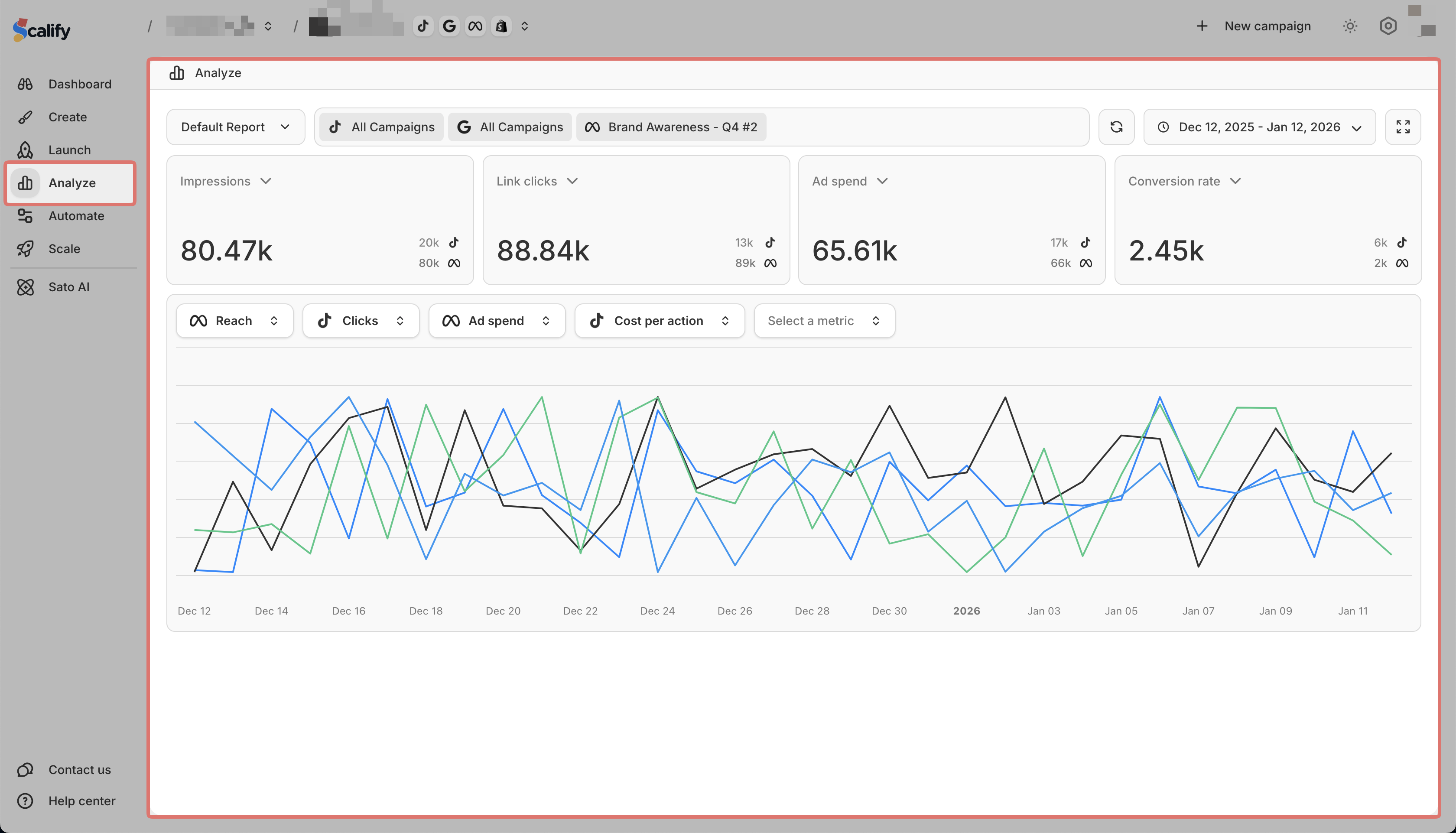The image size is (1456, 833).
Task: Open the Default Report dropdown
Action: point(235,127)
